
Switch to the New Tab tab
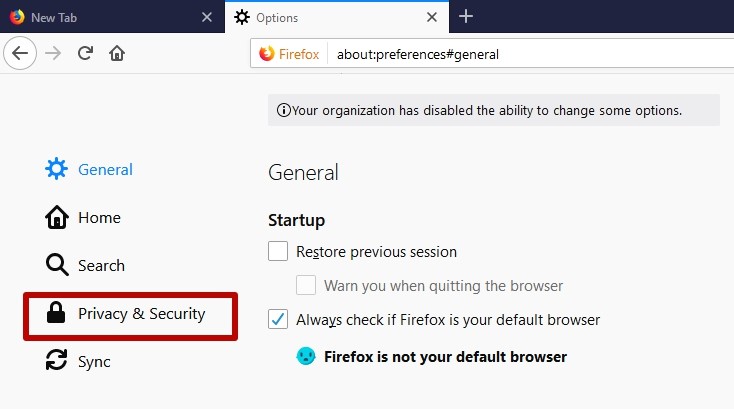(x=105, y=17)
